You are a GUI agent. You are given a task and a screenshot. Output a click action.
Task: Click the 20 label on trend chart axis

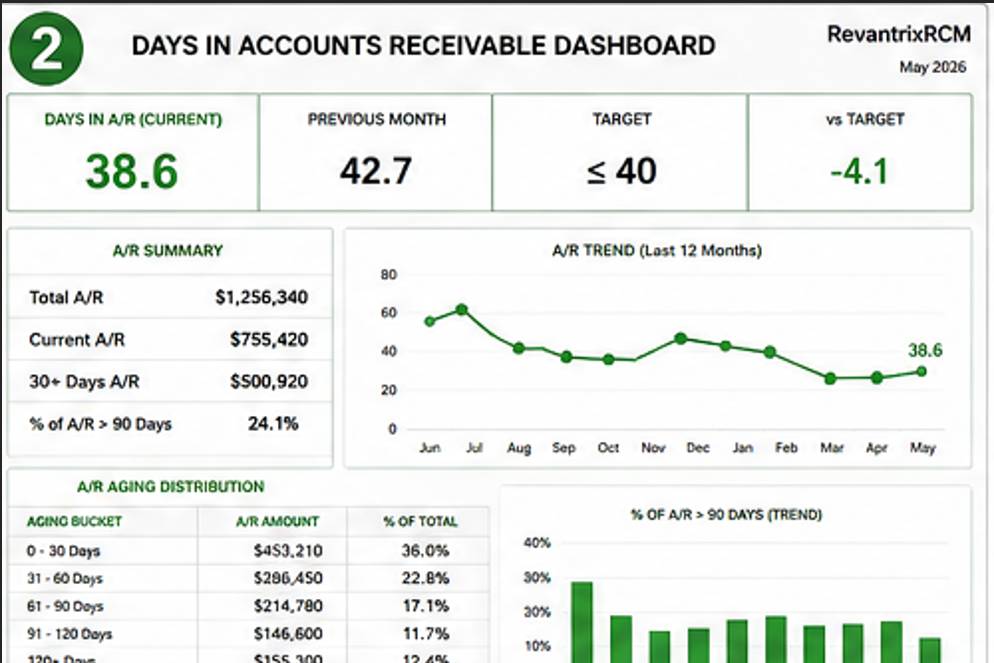(x=389, y=390)
